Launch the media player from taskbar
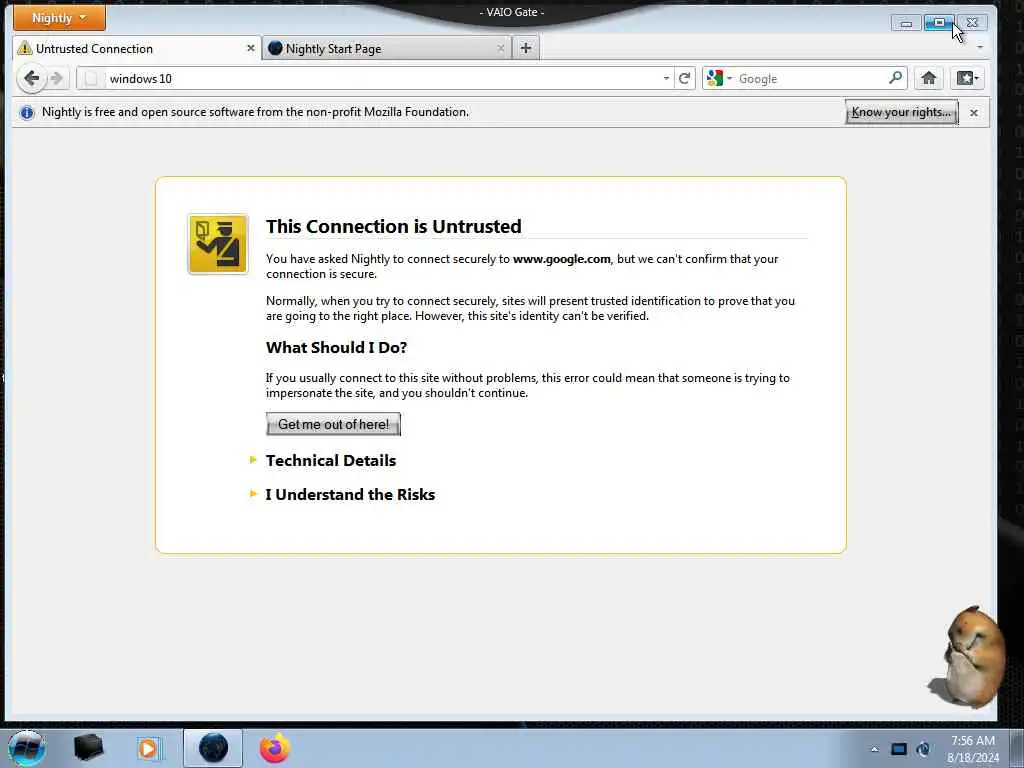The height and width of the screenshot is (768, 1024). pyautogui.click(x=148, y=748)
